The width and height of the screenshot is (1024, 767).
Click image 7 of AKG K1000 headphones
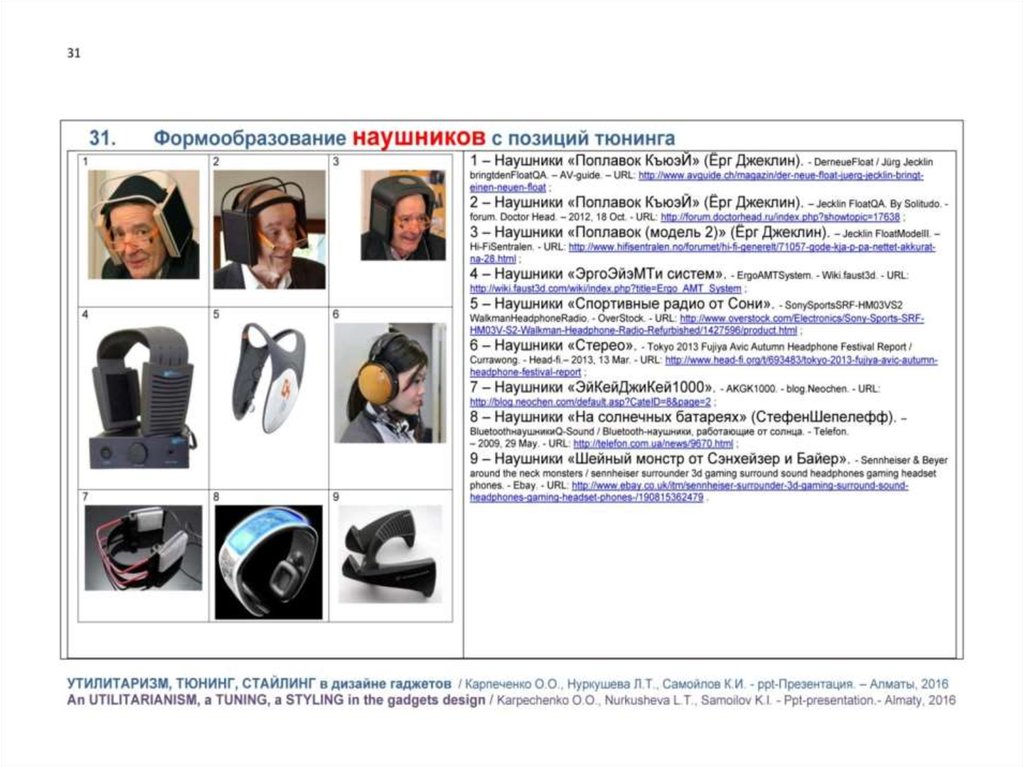click(x=142, y=546)
